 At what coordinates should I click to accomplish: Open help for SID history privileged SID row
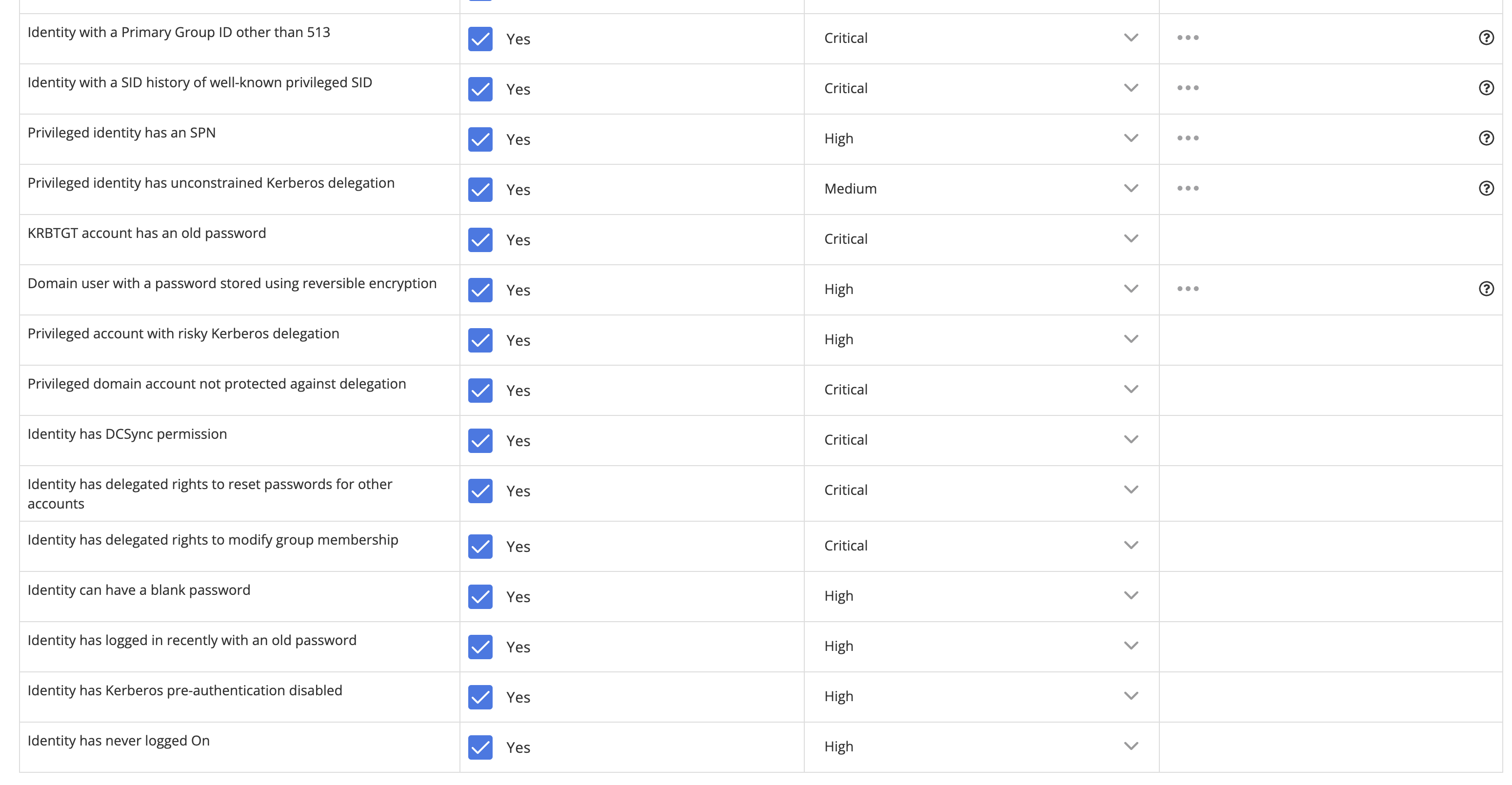coord(1486,88)
